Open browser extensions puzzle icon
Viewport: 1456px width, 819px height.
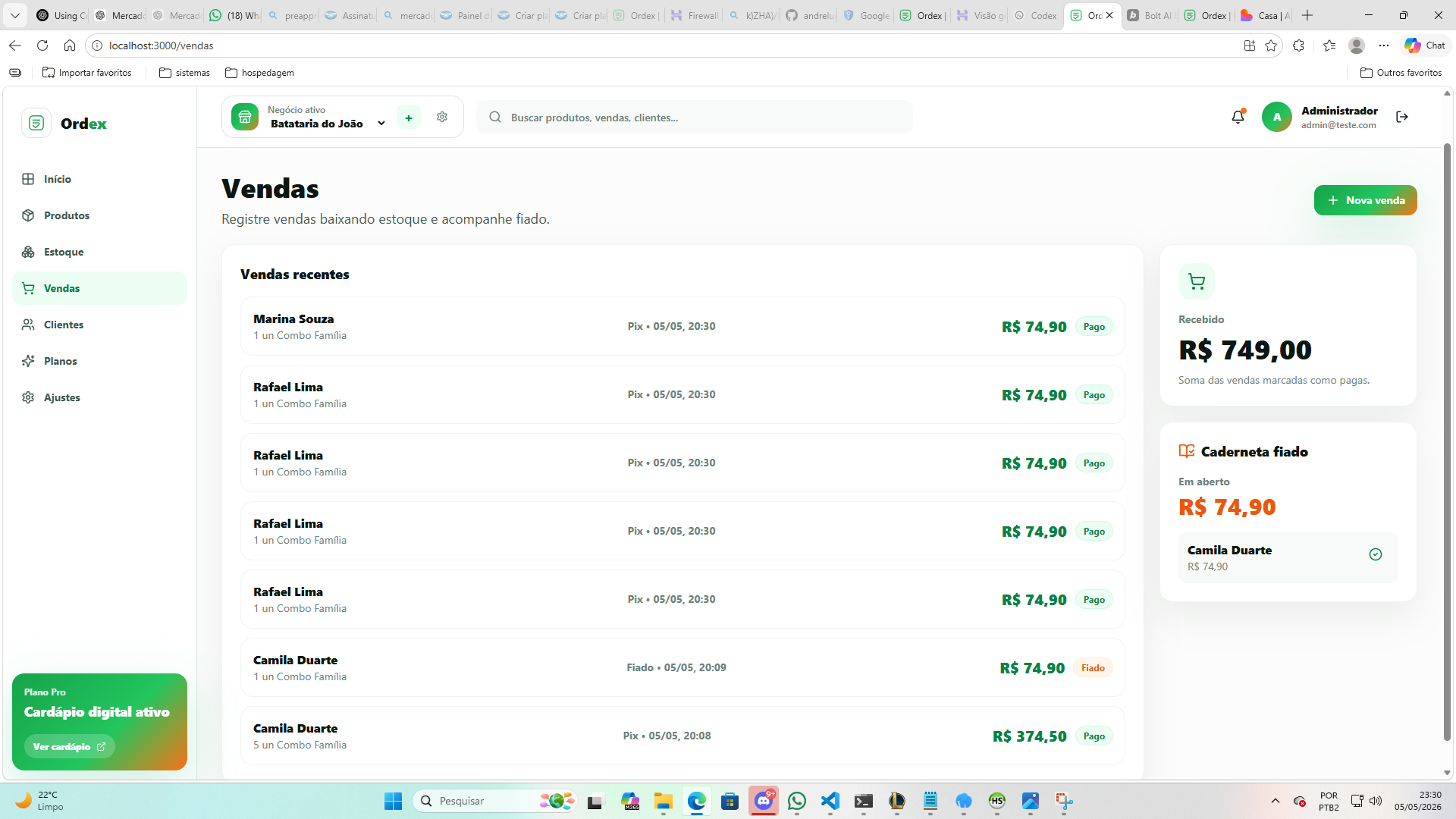pos(1298,45)
